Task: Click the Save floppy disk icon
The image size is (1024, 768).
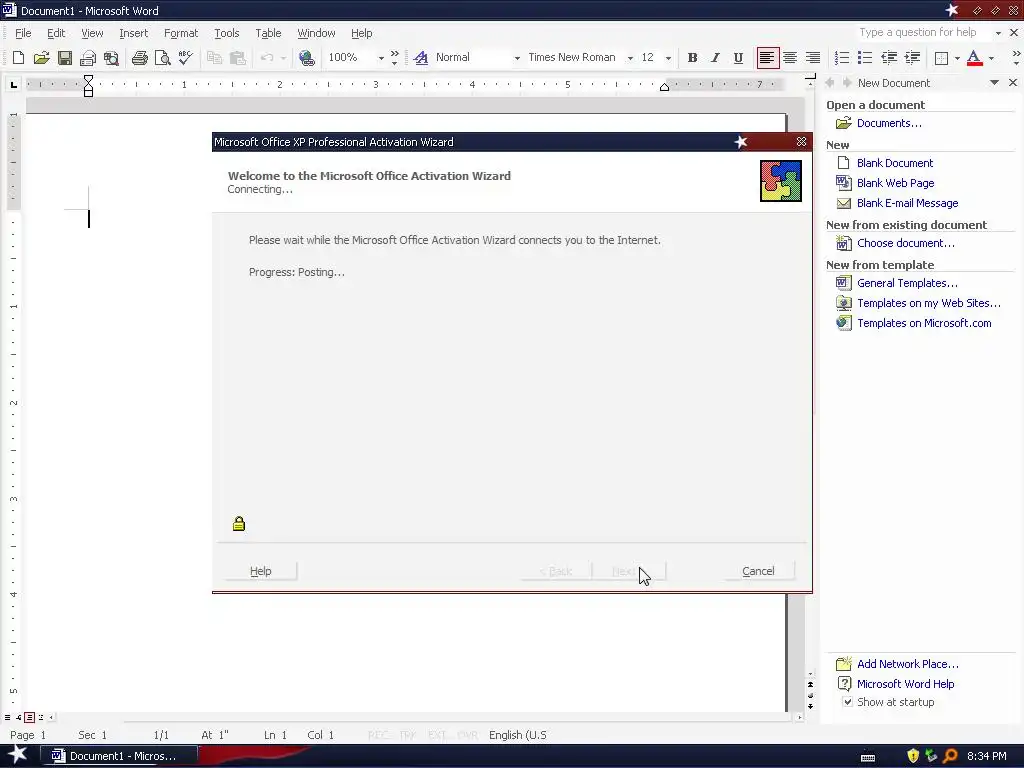Action: pyautogui.click(x=65, y=57)
